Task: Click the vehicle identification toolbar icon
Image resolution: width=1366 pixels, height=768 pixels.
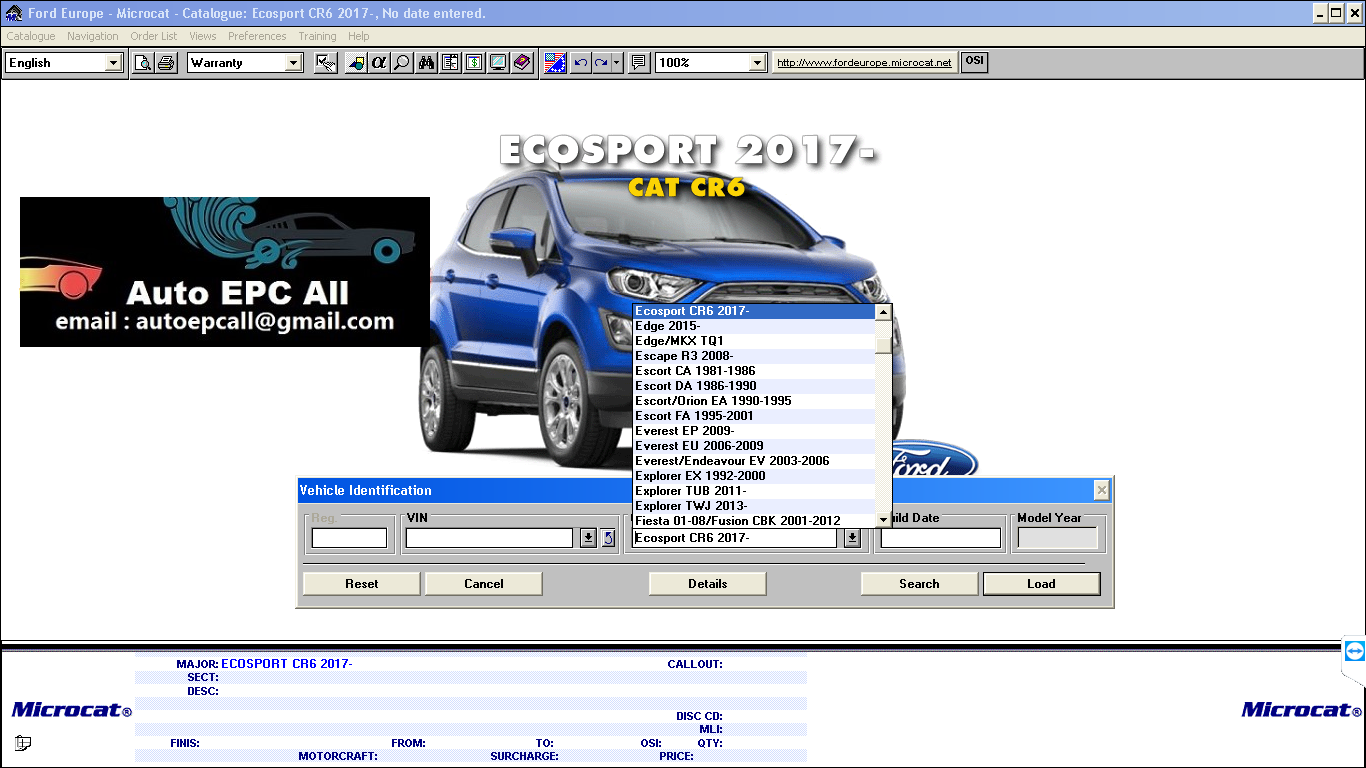Action: (356, 62)
